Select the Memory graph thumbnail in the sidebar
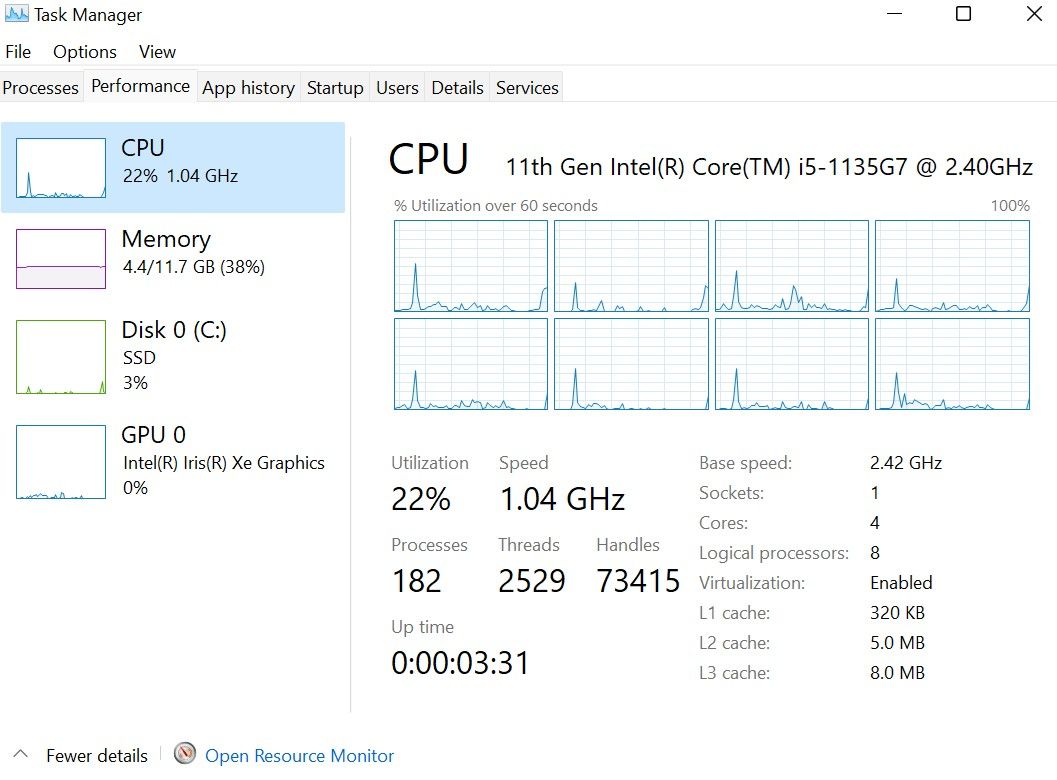Image resolution: width=1057 pixels, height=780 pixels. coord(60,258)
